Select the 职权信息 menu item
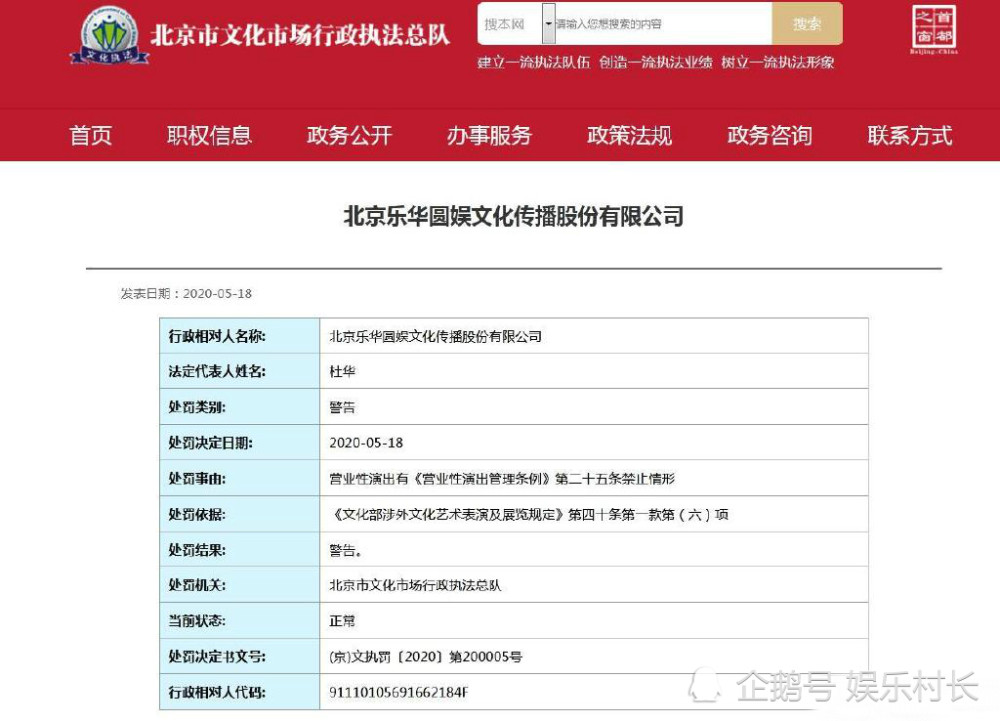The height and width of the screenshot is (721, 1000). coord(208,137)
